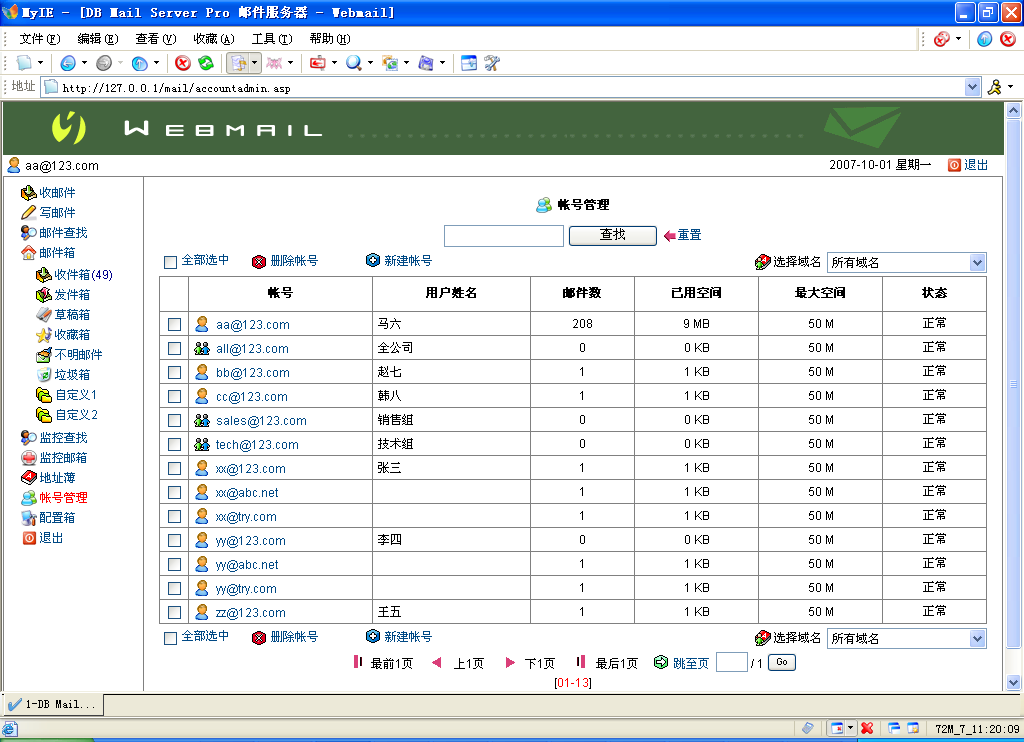Open the 查看(V) menu
Screen dimensions: 1024x742
click(x=155, y=39)
